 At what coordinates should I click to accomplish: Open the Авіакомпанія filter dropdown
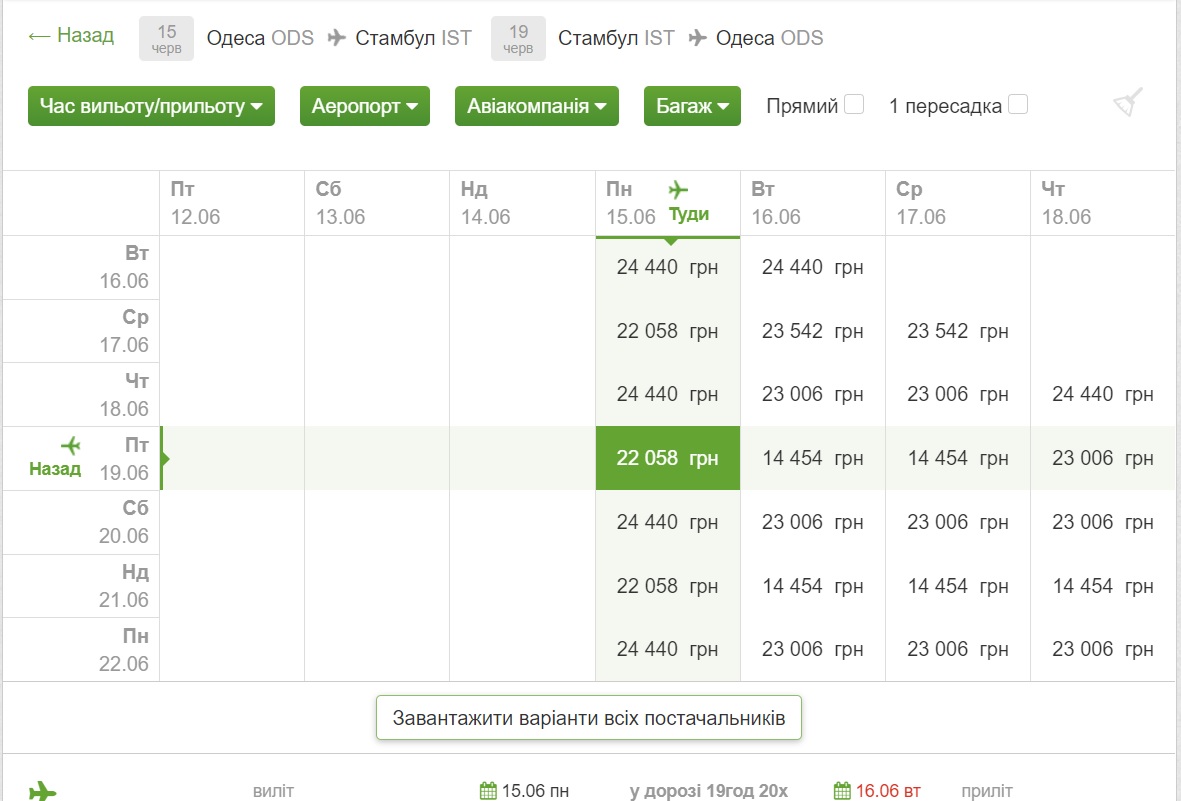click(536, 106)
